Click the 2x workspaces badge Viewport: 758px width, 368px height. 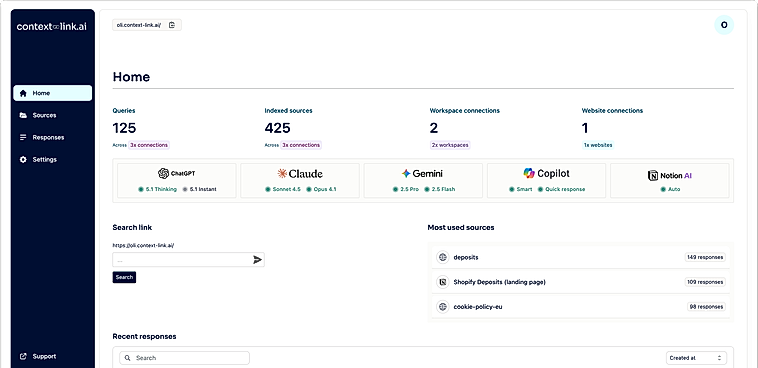tap(450, 145)
